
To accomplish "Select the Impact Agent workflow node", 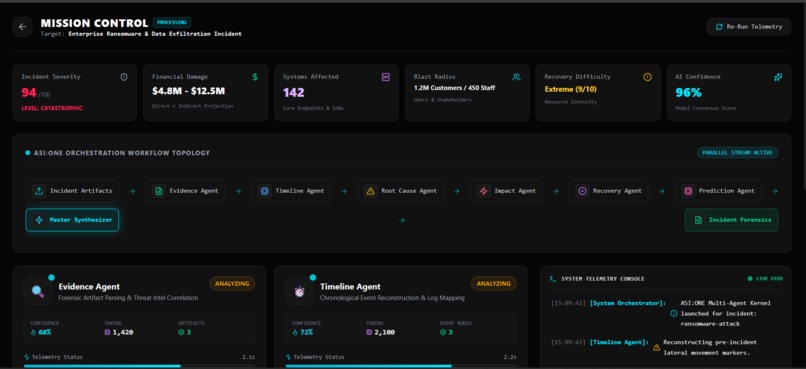I will [506, 191].
